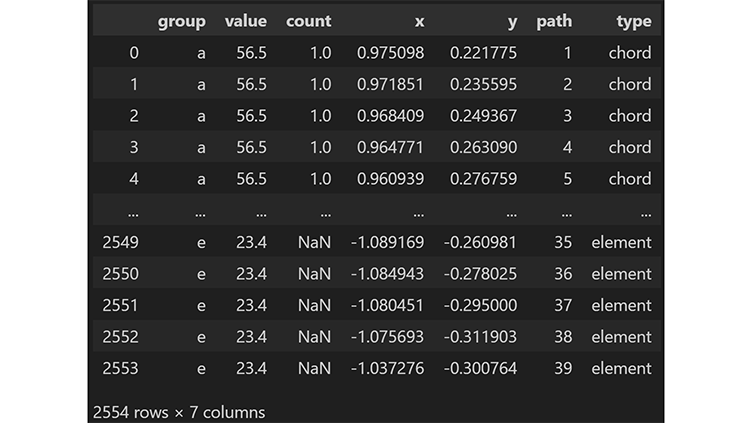Click the y value -0.278025

point(481,274)
